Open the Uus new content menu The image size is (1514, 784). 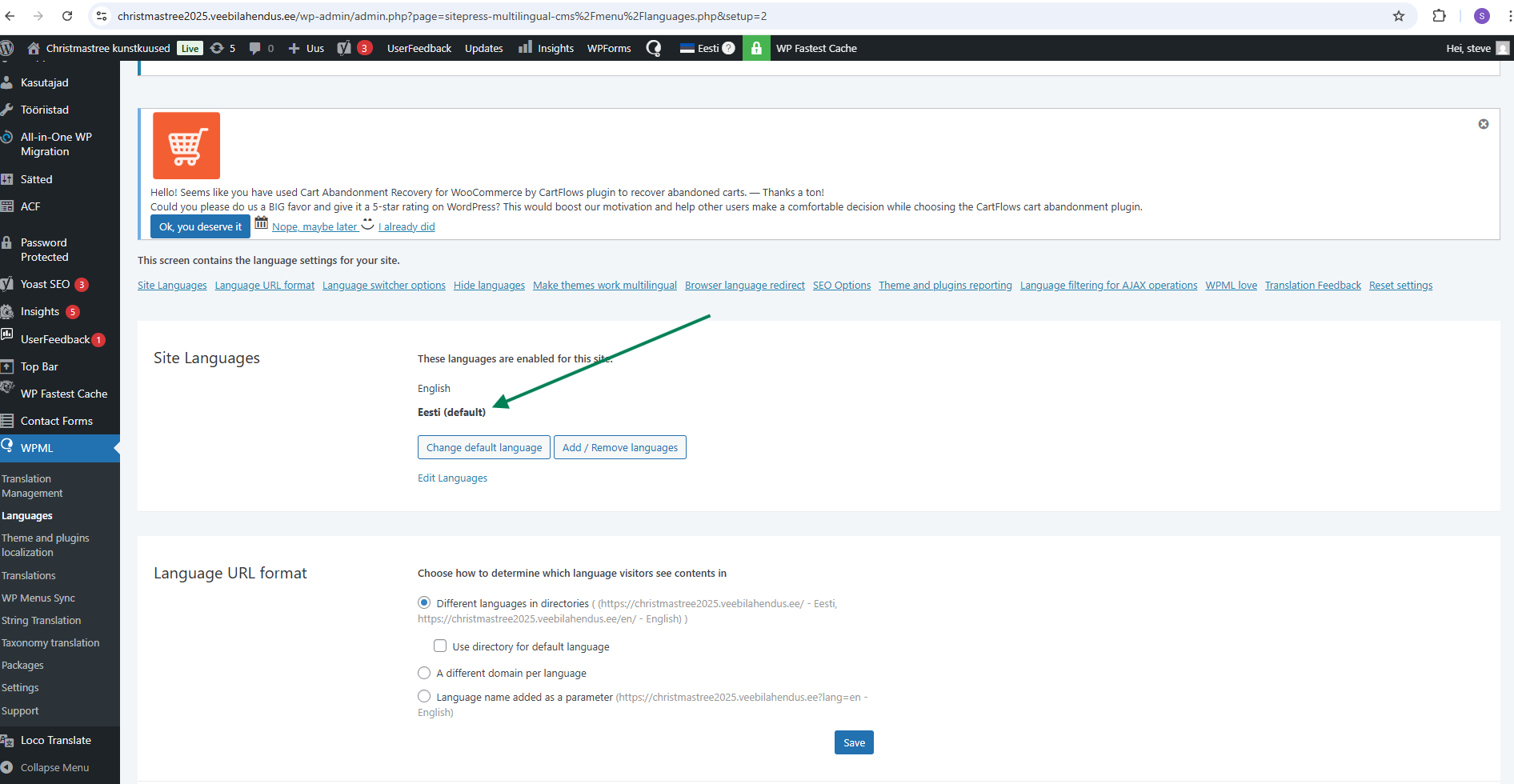(306, 48)
